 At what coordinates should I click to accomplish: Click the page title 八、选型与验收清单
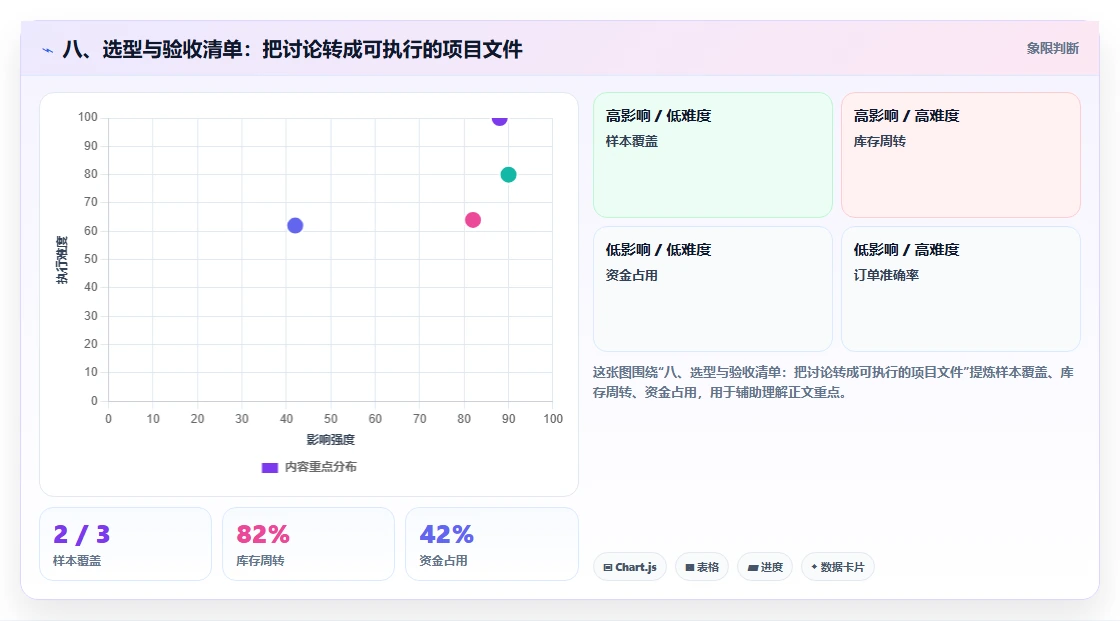pos(292,49)
